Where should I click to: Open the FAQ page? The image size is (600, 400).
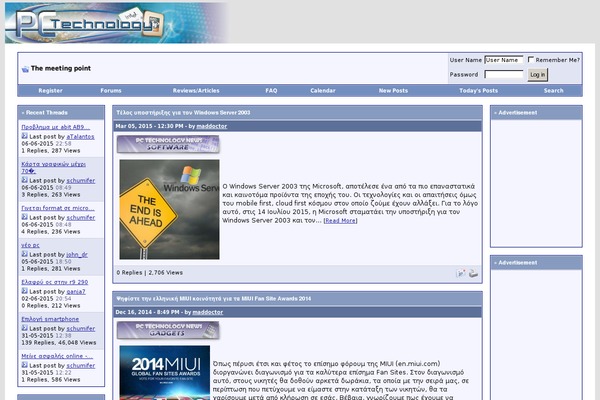coord(271,91)
